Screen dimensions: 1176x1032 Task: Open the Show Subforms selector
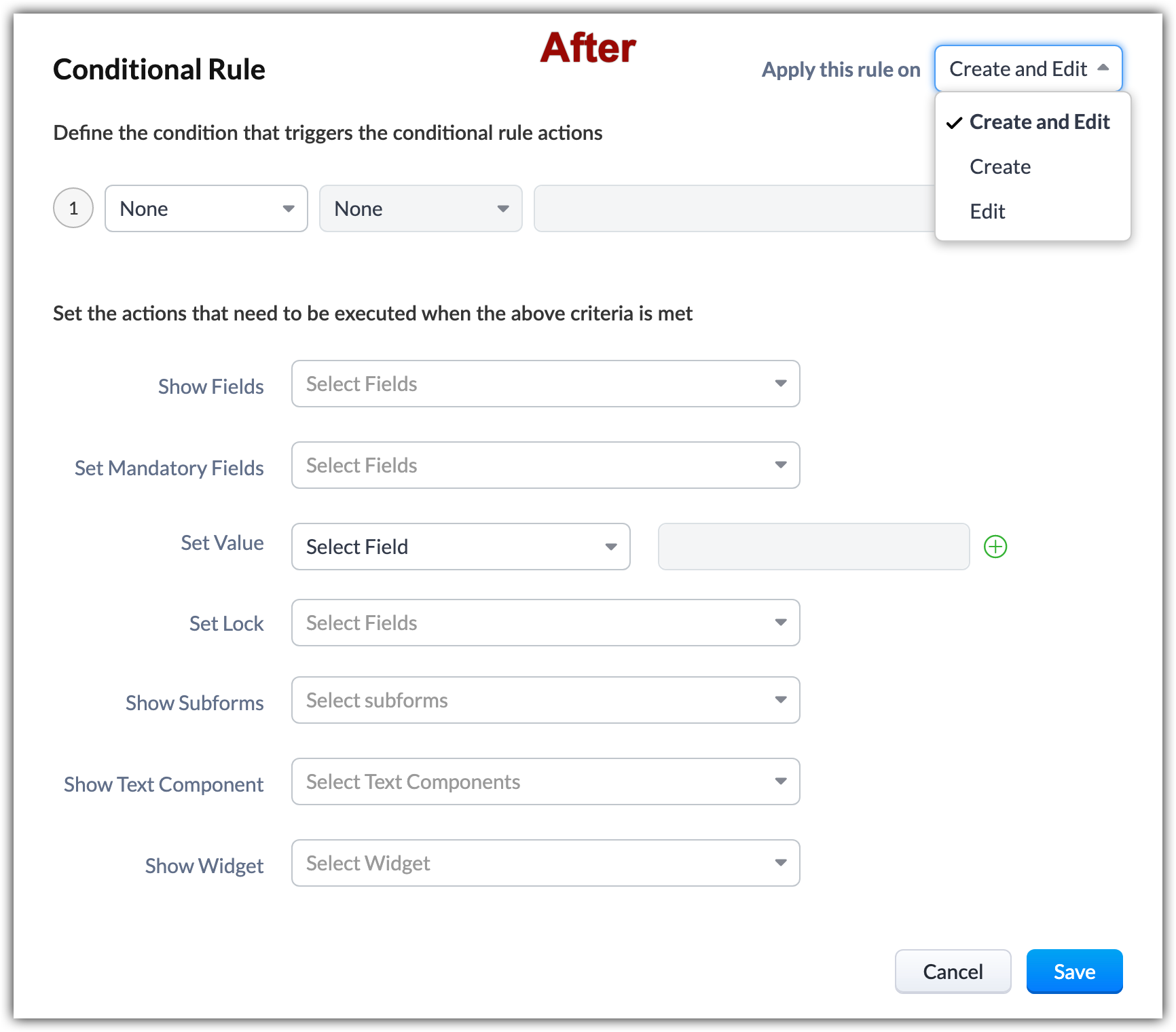[x=545, y=700]
